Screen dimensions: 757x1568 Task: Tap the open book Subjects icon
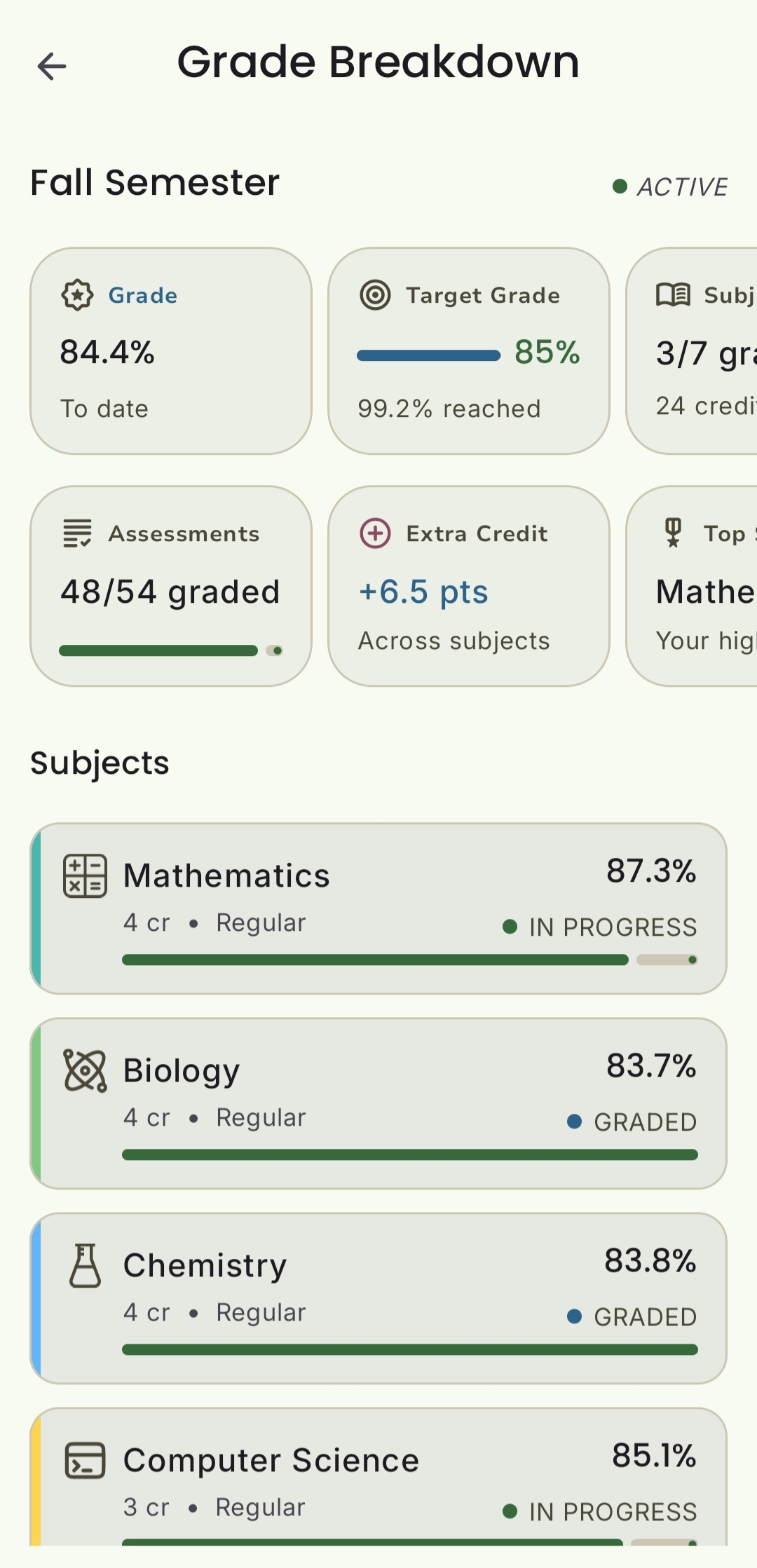(x=673, y=295)
